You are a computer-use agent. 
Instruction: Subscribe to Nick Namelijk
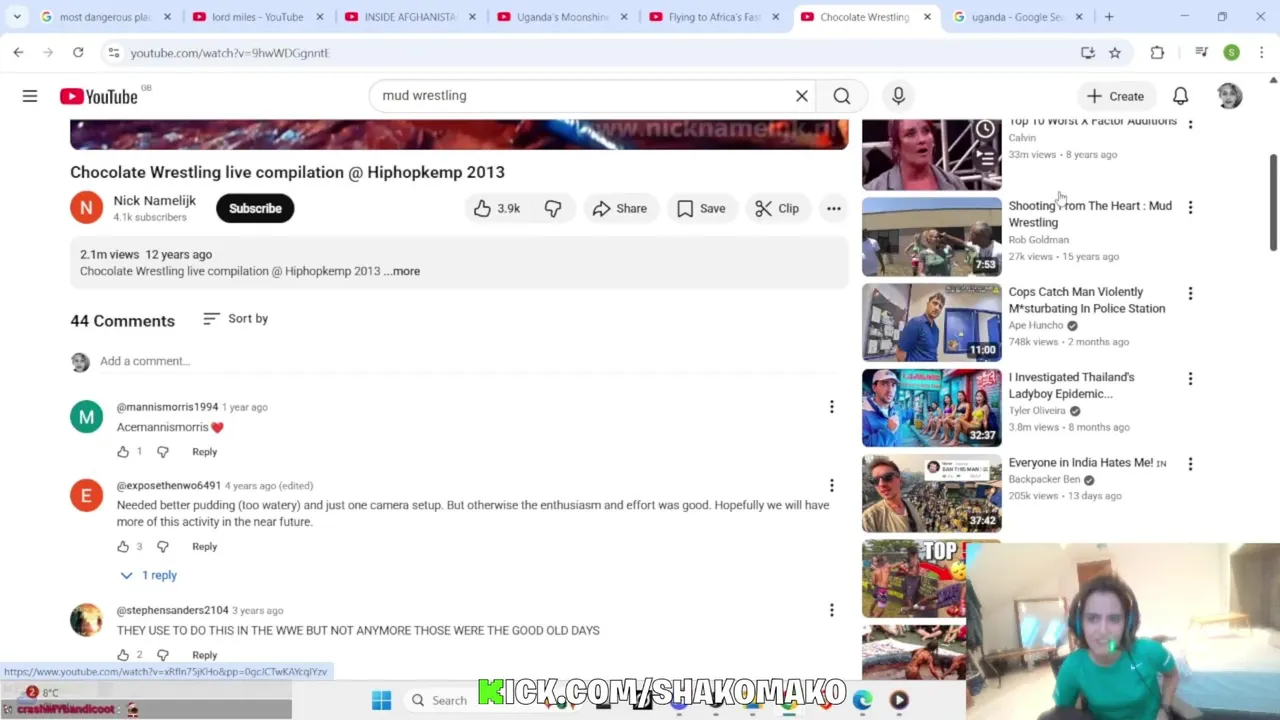click(x=255, y=208)
